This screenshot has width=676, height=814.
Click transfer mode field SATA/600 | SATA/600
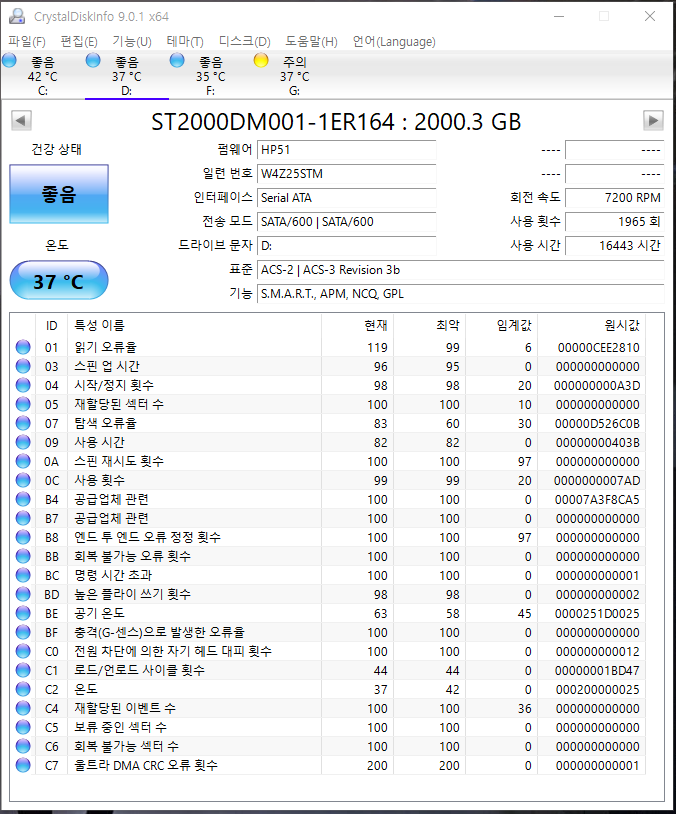tap(346, 222)
